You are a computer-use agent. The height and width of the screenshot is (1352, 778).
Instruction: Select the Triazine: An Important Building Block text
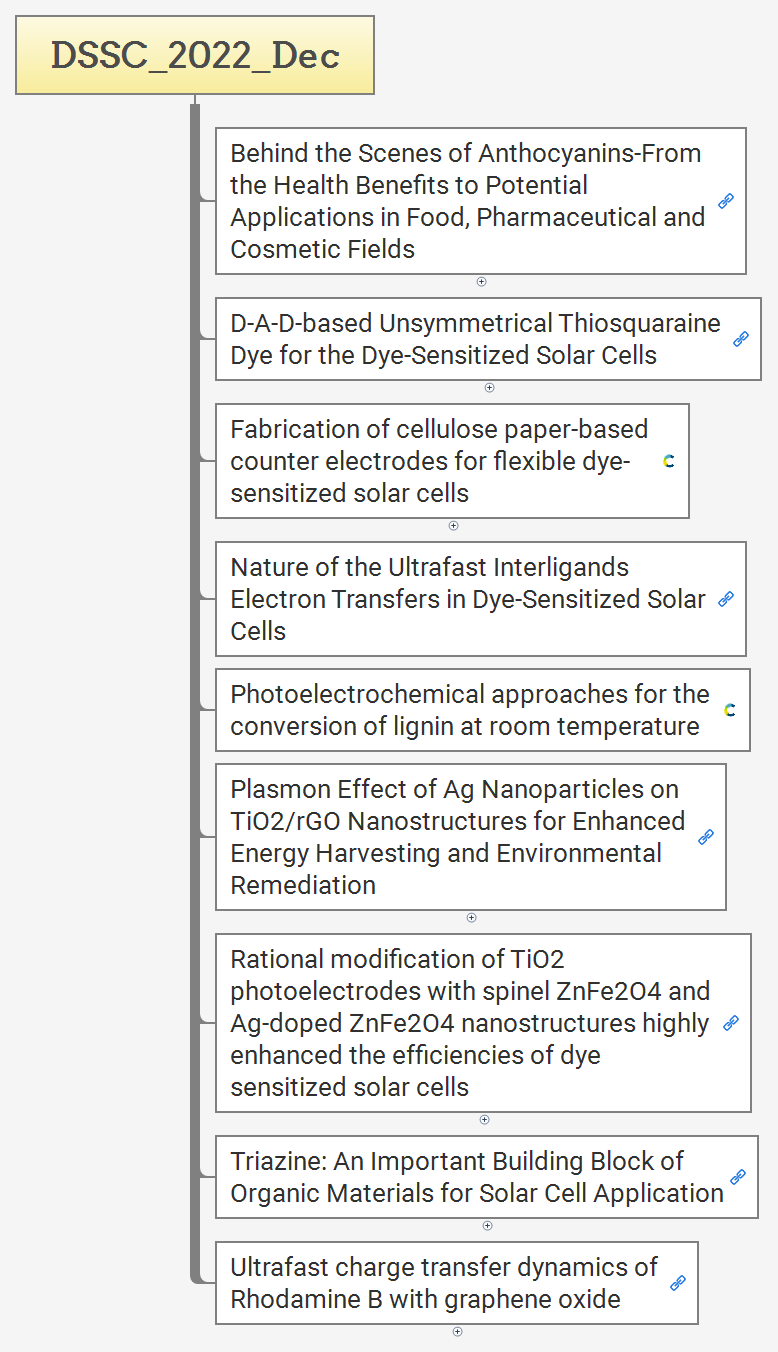pos(477,1177)
